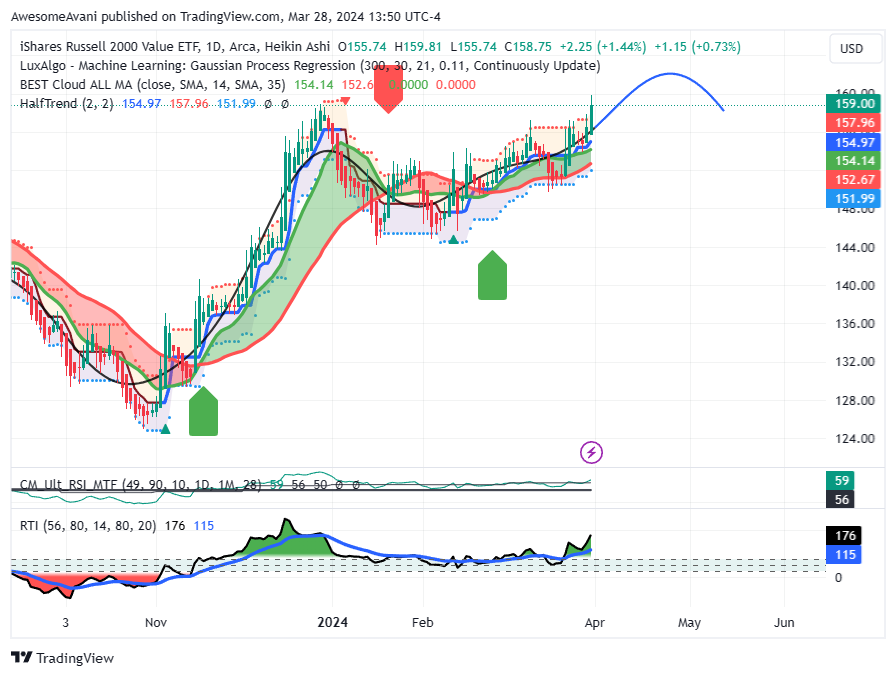Click the light blue 151.99 price label
Viewport: 896px width, 677px height.
coord(853,198)
